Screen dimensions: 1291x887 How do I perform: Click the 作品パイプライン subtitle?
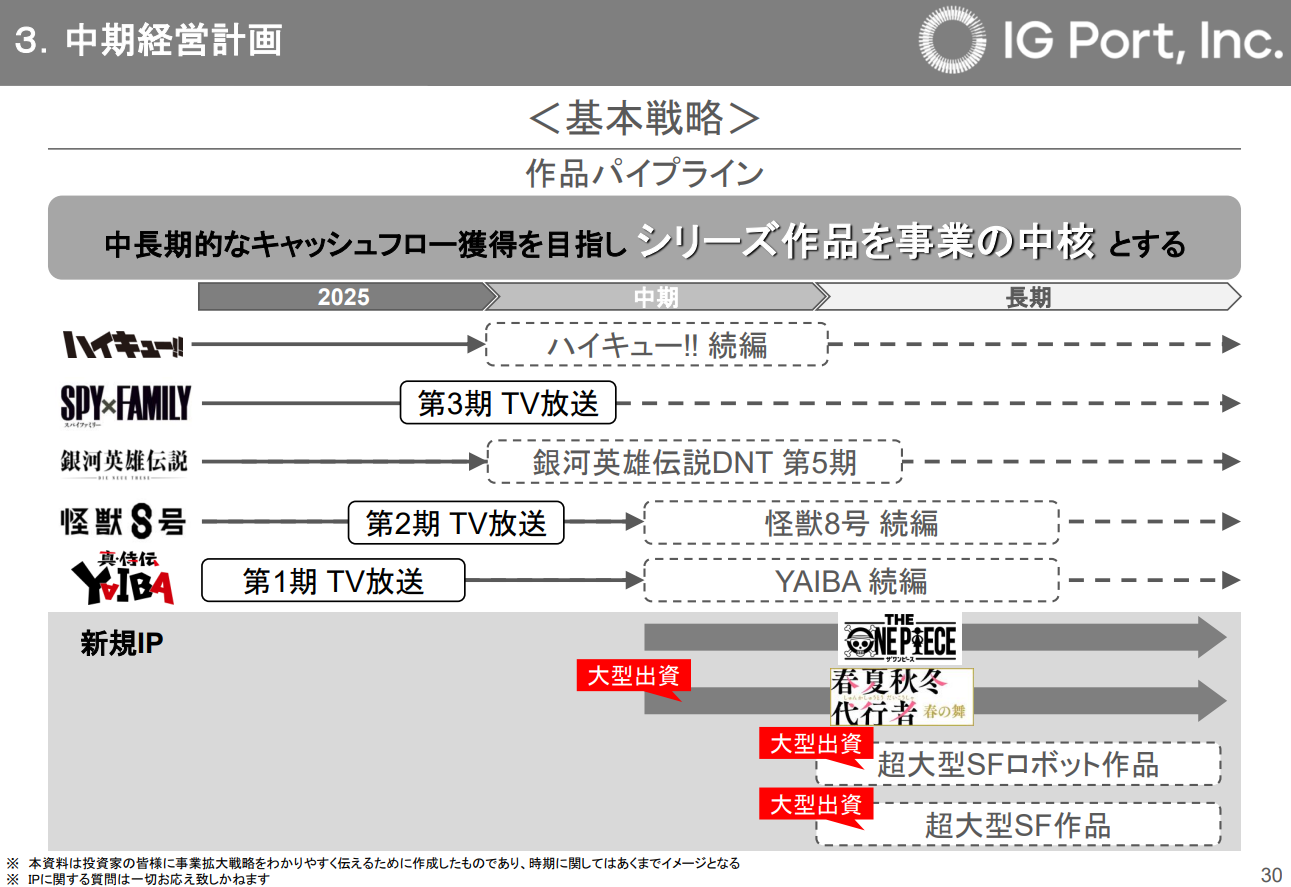645,173
